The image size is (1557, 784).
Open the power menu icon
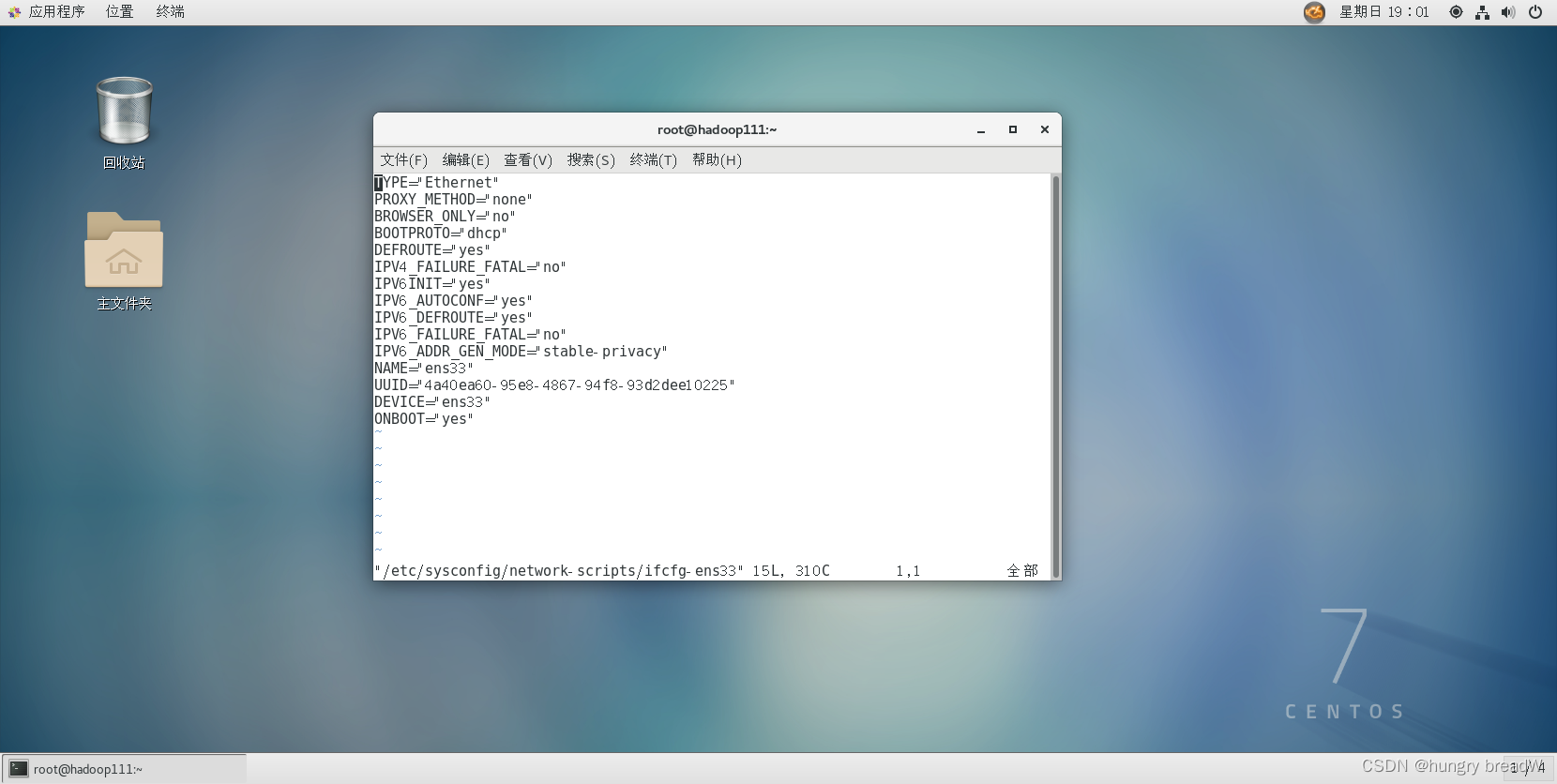coord(1535,12)
